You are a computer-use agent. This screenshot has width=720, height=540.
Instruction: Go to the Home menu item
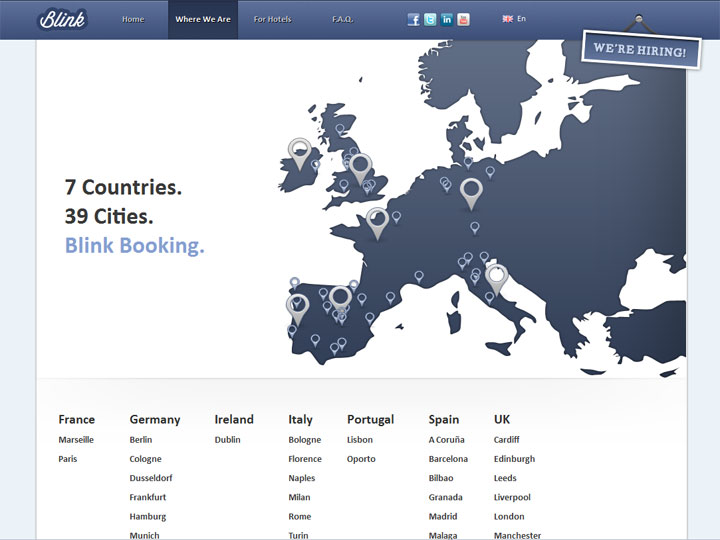tap(133, 19)
